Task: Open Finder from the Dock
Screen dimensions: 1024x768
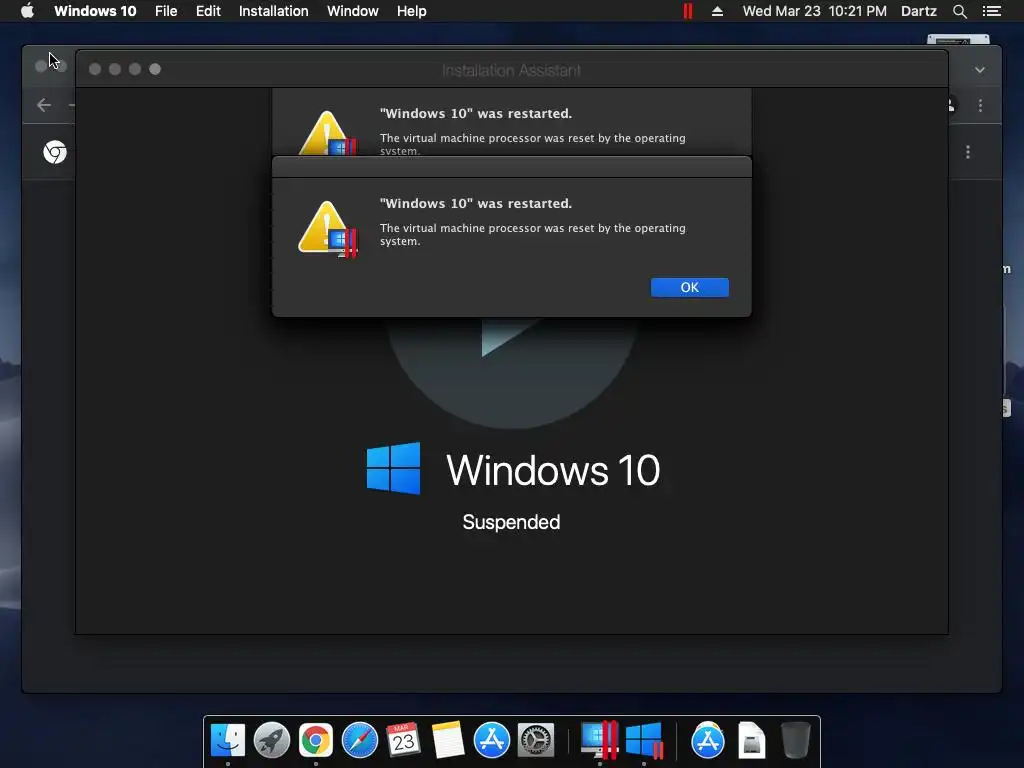Action: coord(228,741)
